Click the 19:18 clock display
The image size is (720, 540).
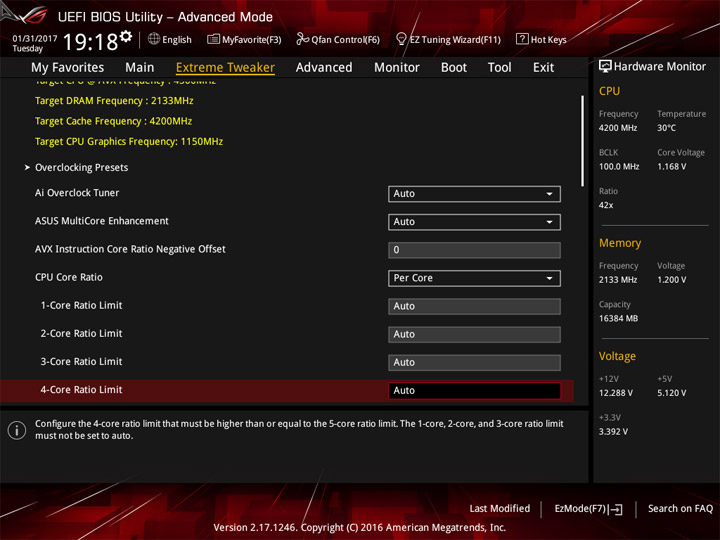[x=90, y=42]
